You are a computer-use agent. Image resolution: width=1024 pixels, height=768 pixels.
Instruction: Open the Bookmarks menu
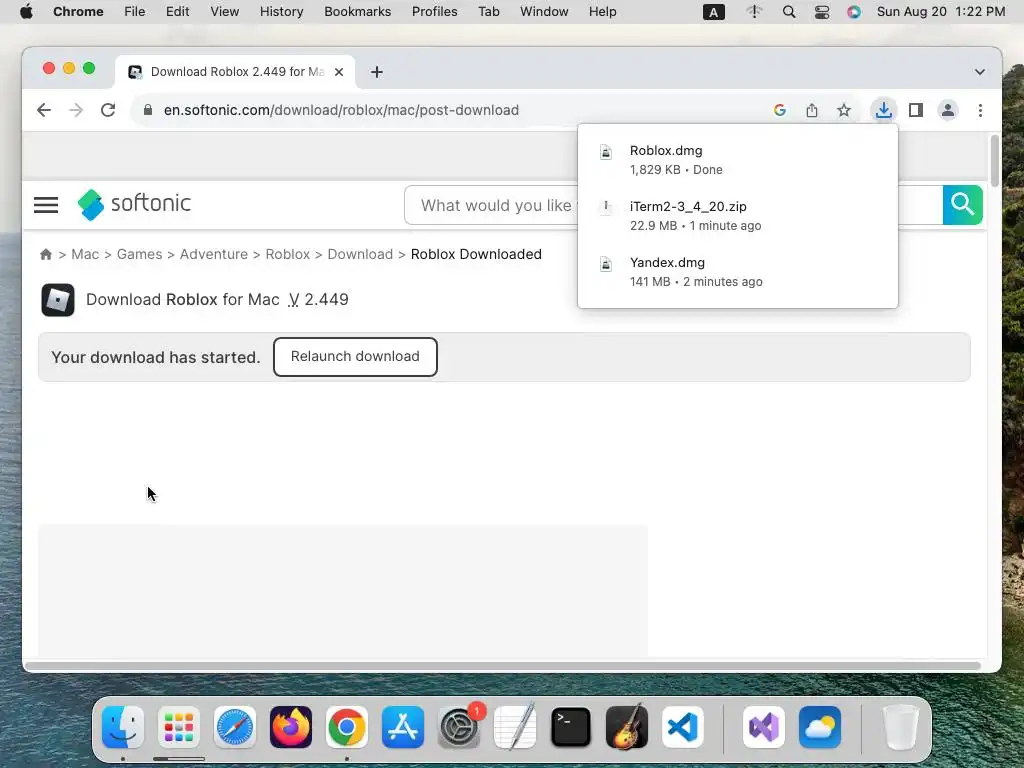coord(357,12)
